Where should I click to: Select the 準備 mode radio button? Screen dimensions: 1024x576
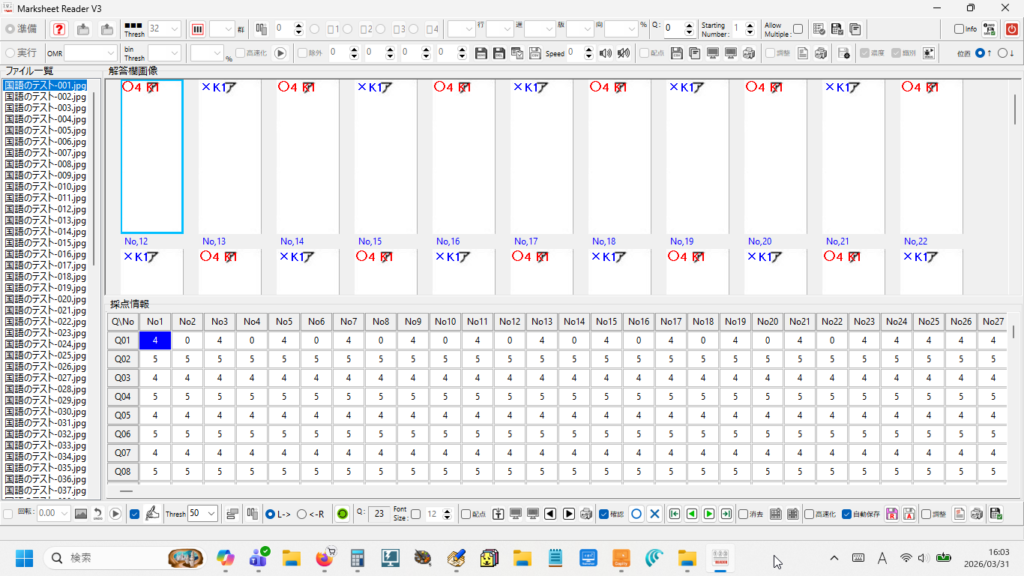(x=11, y=29)
